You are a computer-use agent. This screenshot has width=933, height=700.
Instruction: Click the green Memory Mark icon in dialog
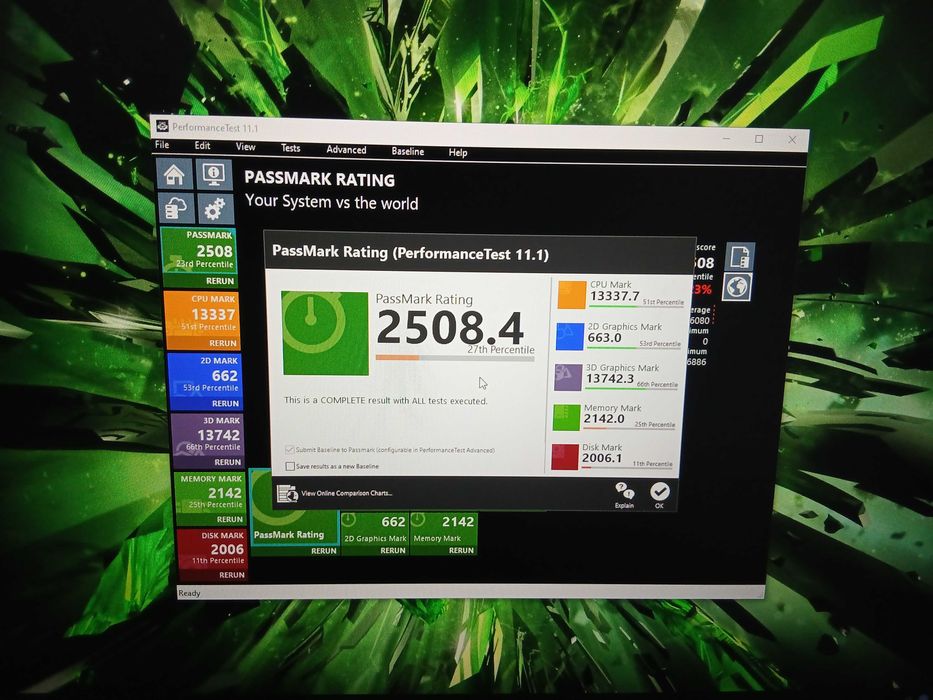(566, 417)
